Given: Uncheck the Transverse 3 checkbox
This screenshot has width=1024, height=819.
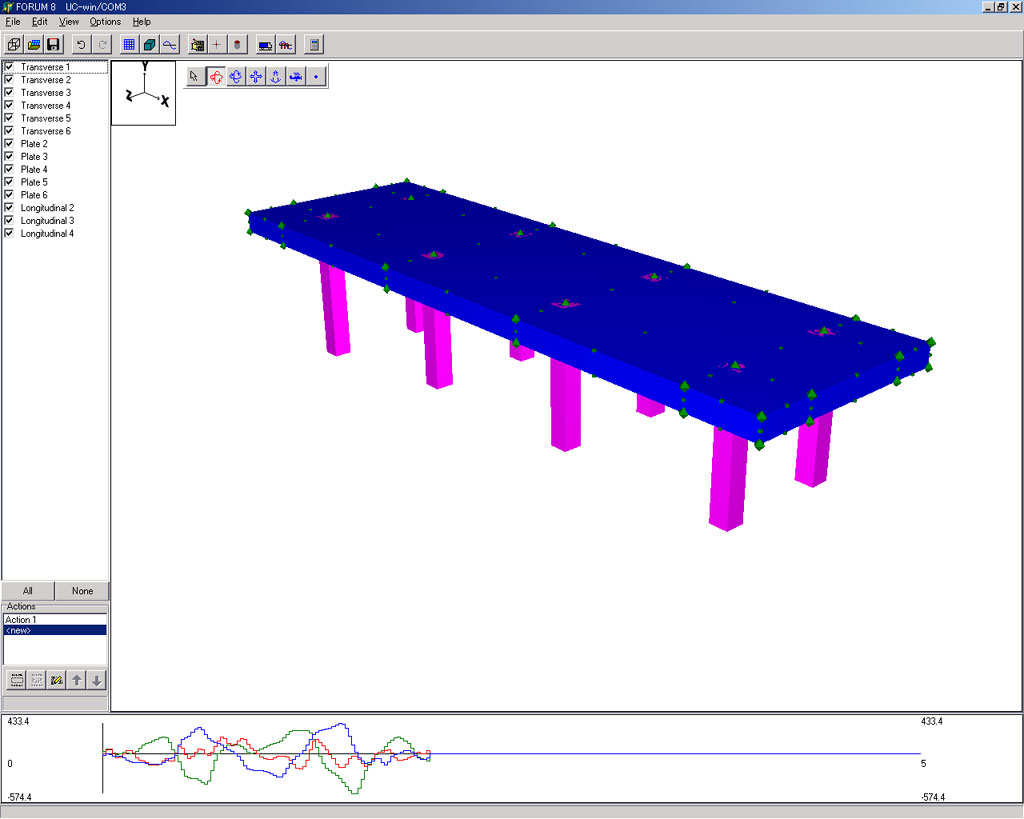Looking at the screenshot, I should 9,92.
